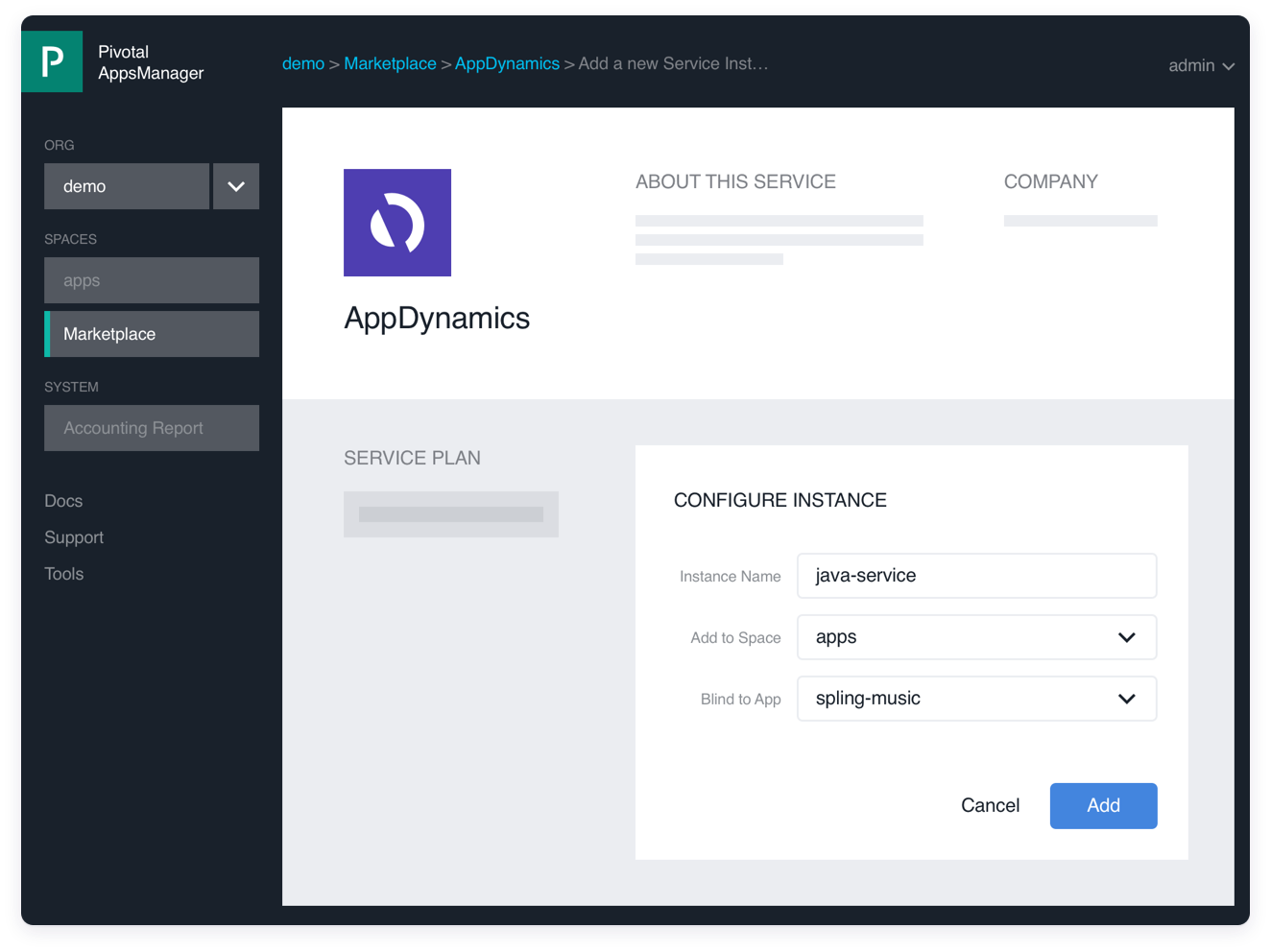1271x952 pixels.
Task: Click the Pivotal P logo icon
Action: (x=52, y=61)
